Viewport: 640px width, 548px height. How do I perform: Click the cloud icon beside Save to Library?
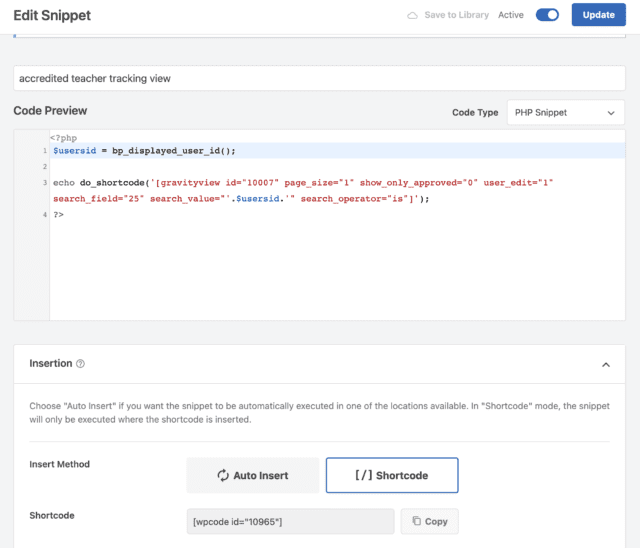click(x=412, y=16)
